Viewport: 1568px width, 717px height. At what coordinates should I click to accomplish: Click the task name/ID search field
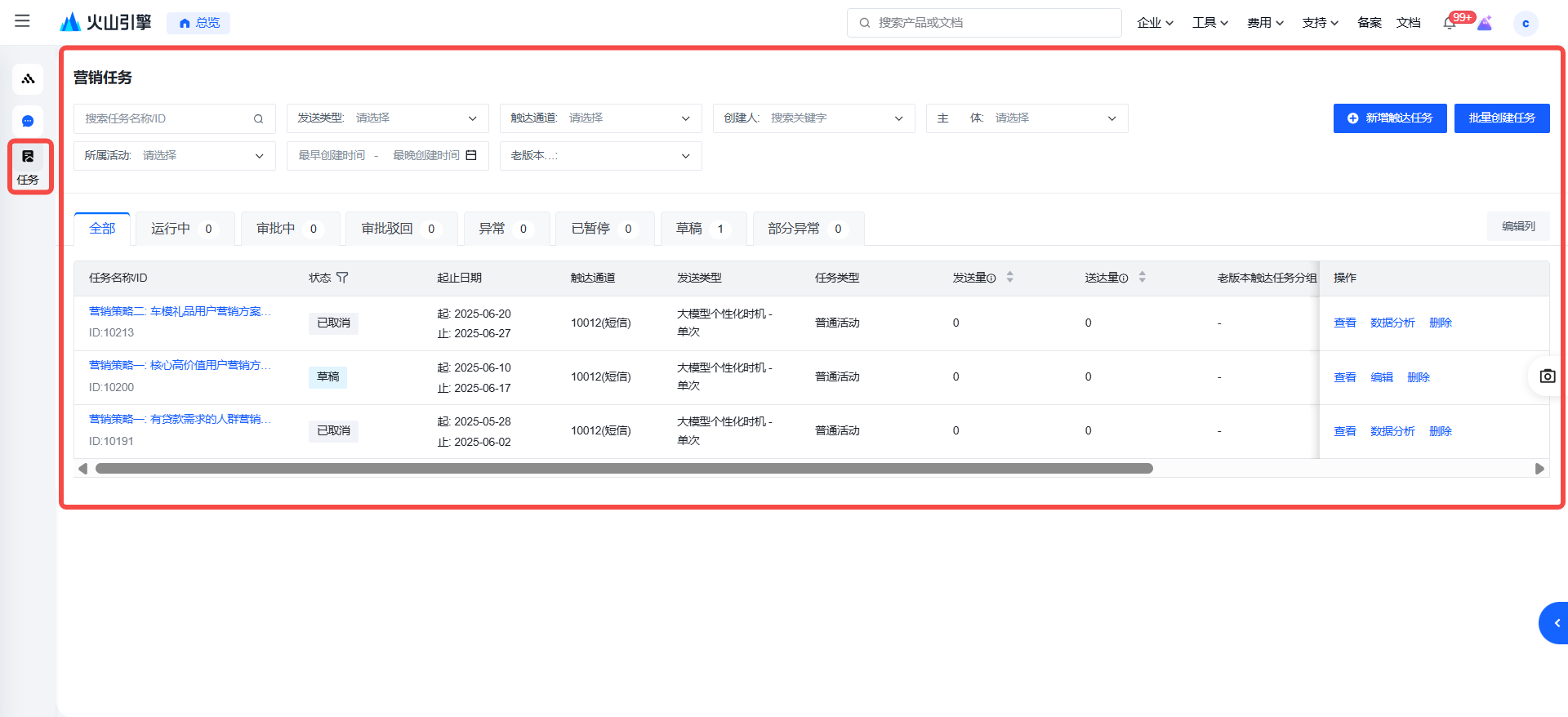pos(167,118)
